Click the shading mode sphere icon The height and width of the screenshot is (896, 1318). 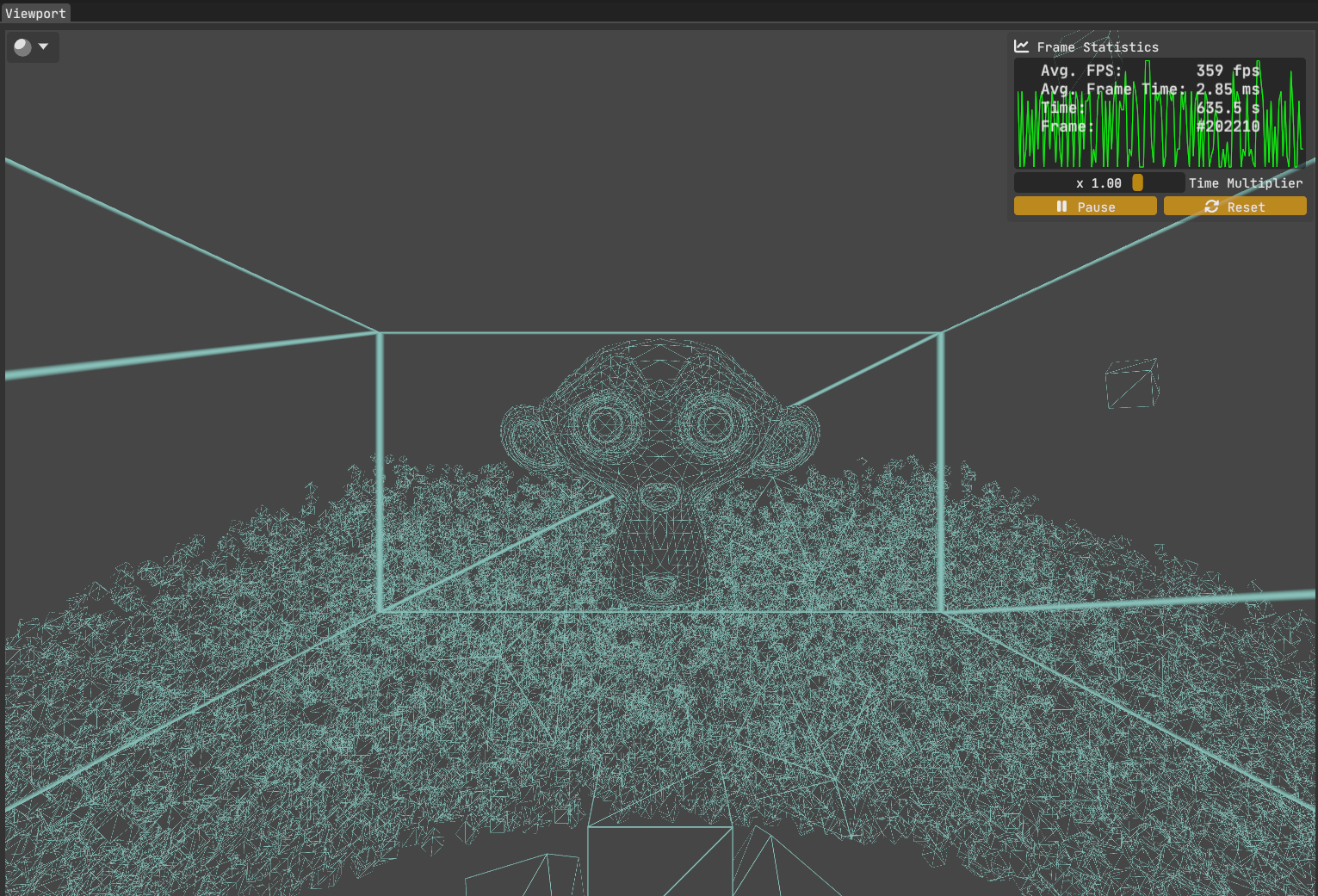(x=23, y=47)
